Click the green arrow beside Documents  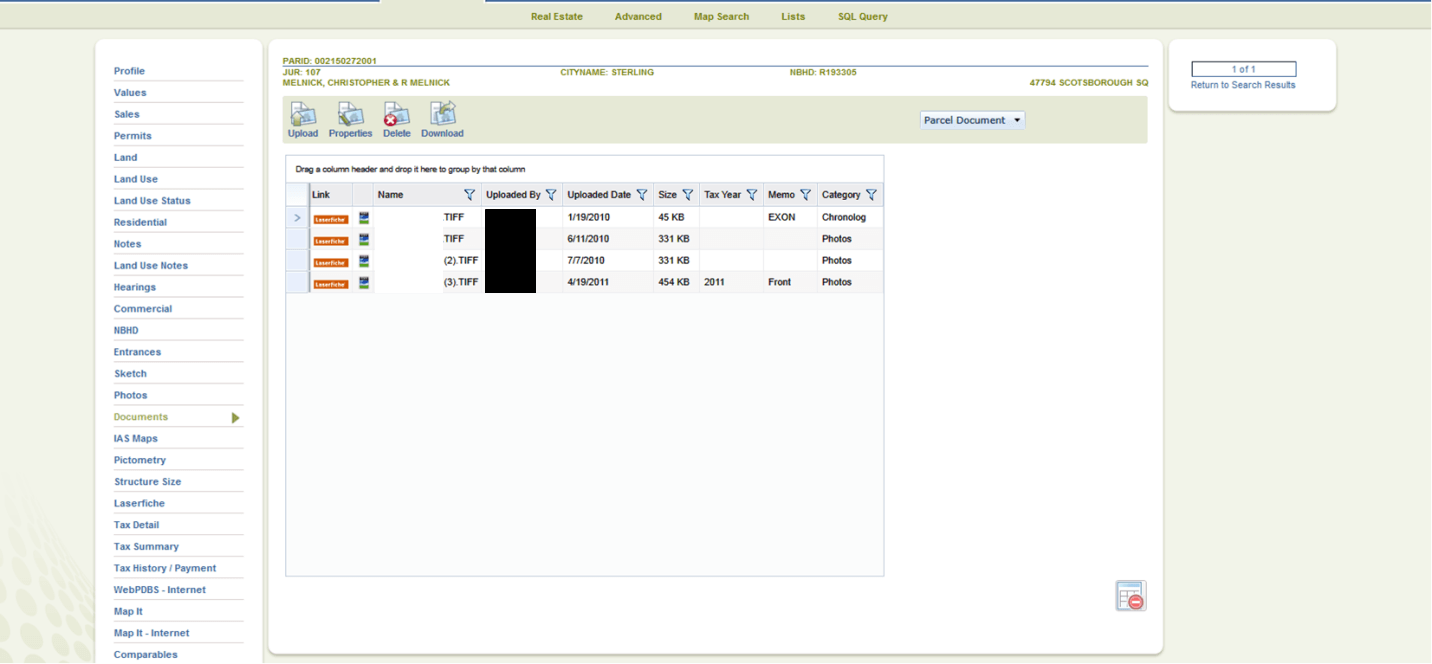coord(236,418)
